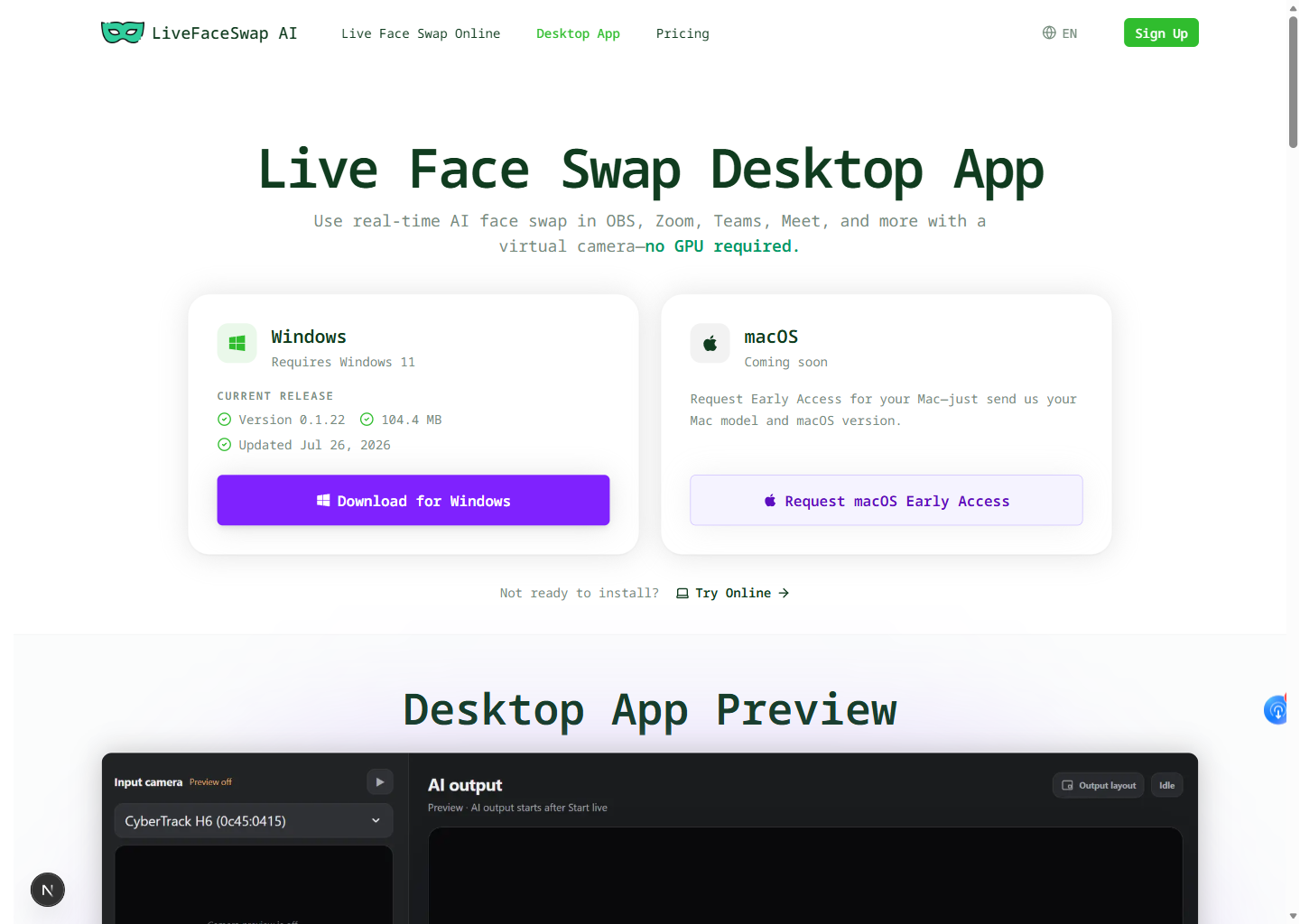Click the "AI output" heading
This screenshot has height=924, width=1300.
click(465, 785)
